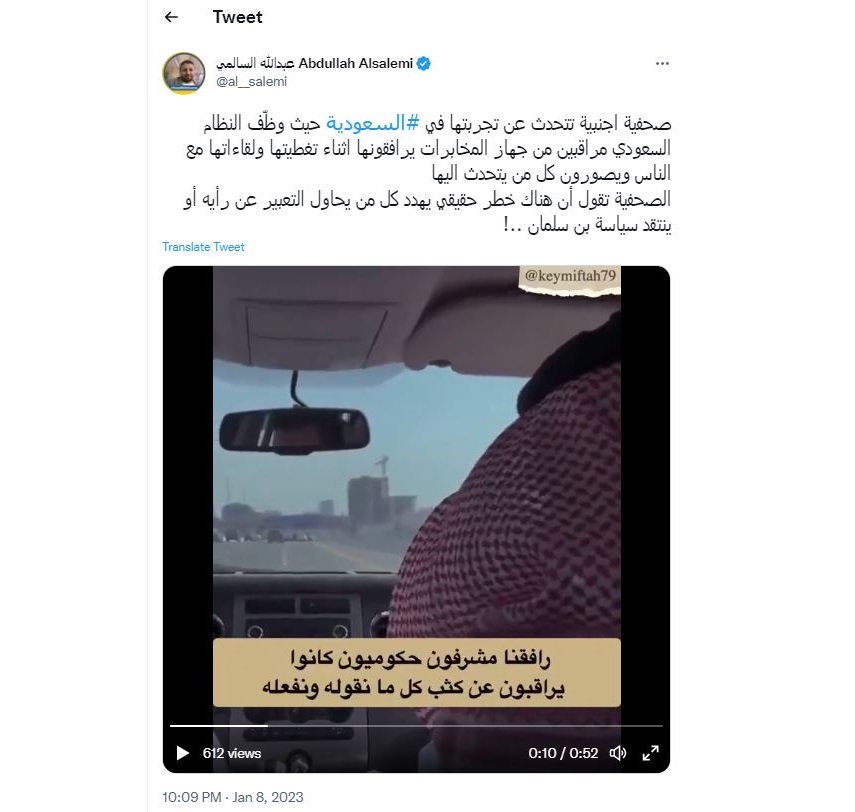Click the Arabic tweet body text
The width and height of the screenshot is (855, 812).
tap(428, 173)
